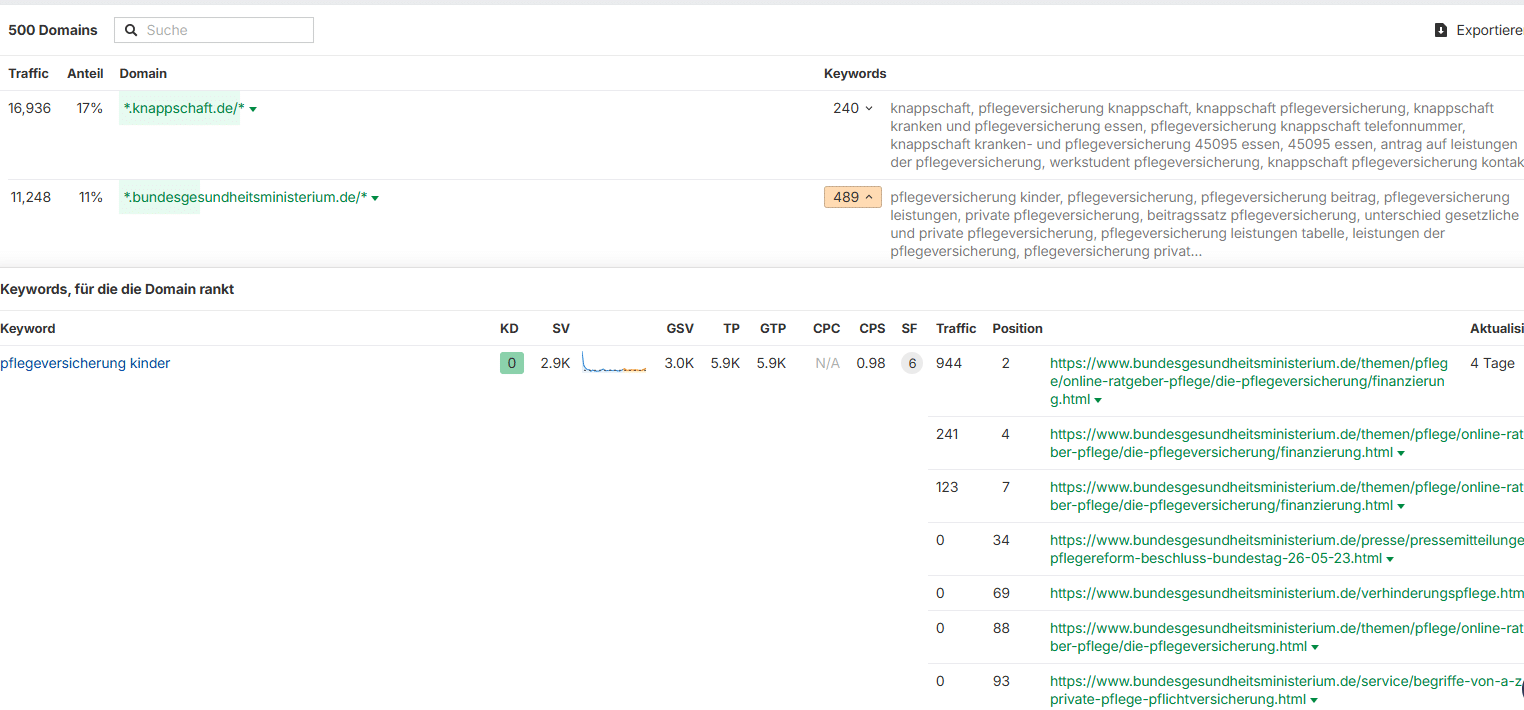Viewport: 1524px width, 710px height.
Task: Click the search magnifier icon
Action: coord(131,30)
